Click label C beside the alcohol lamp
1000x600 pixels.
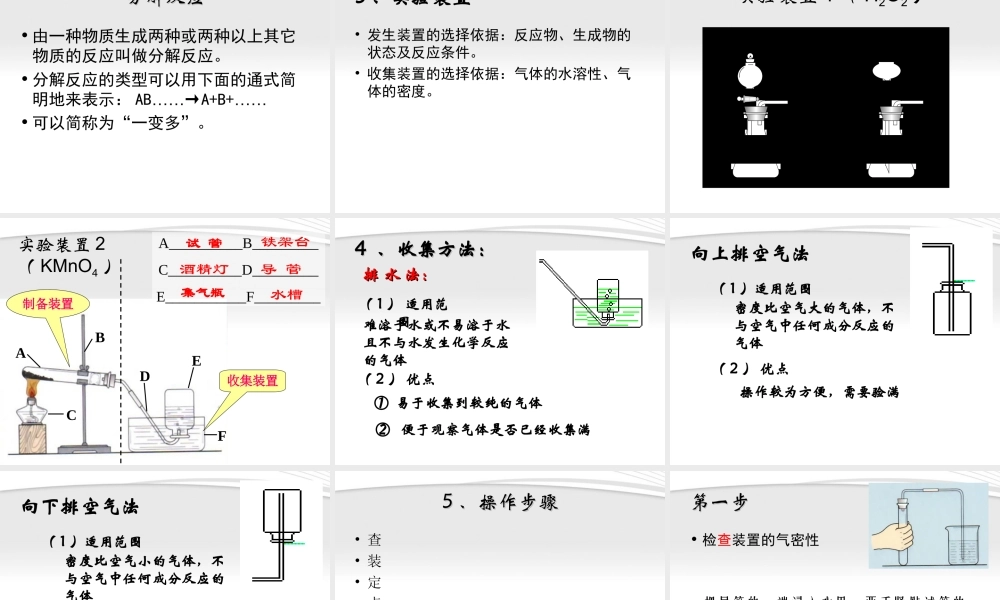tap(71, 415)
